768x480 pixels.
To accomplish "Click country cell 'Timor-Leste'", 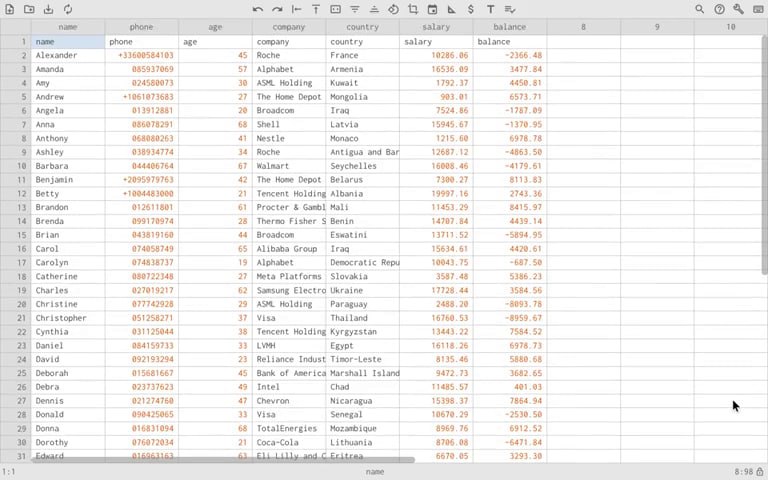I will [x=362, y=359].
